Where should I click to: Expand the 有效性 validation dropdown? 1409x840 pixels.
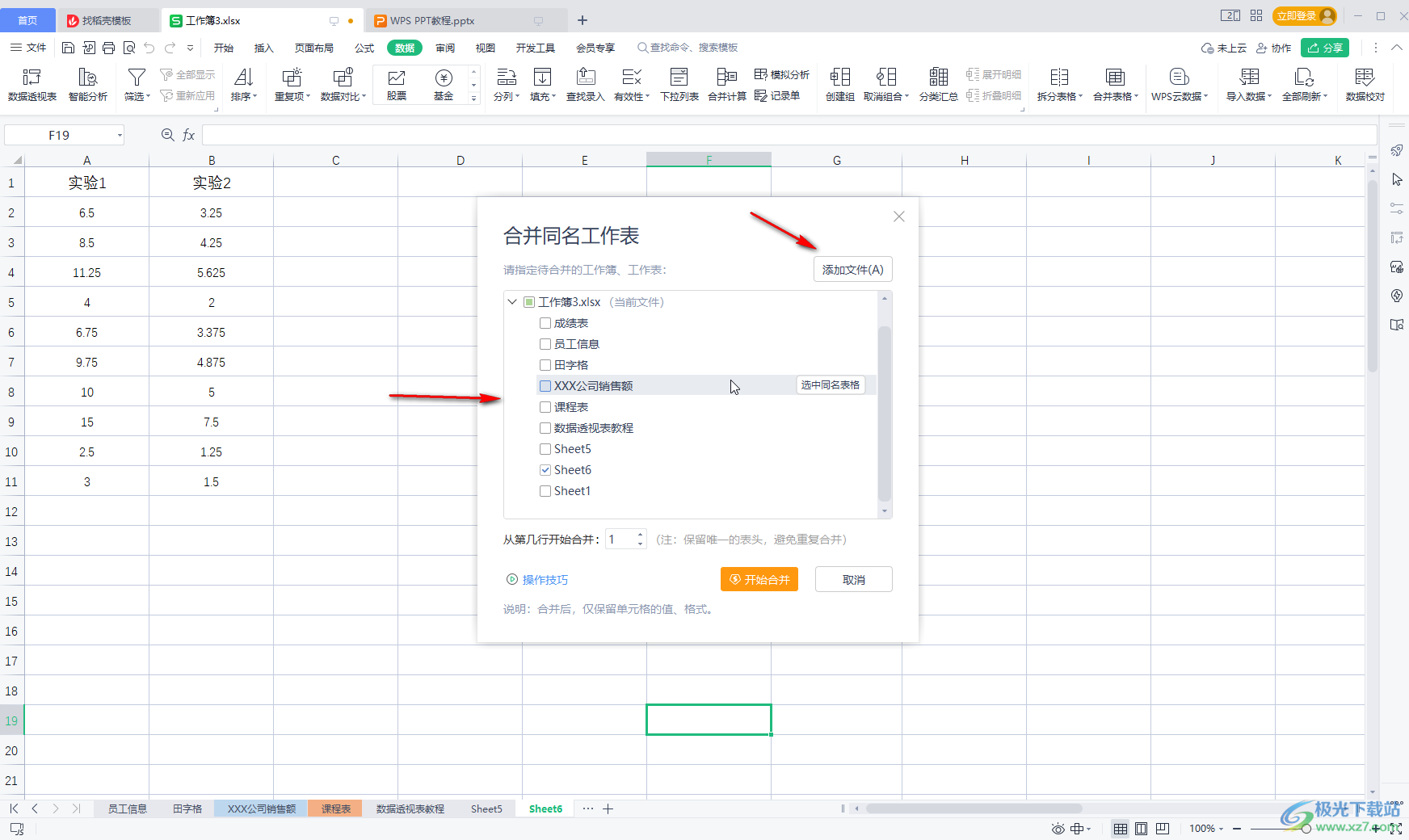(647, 97)
